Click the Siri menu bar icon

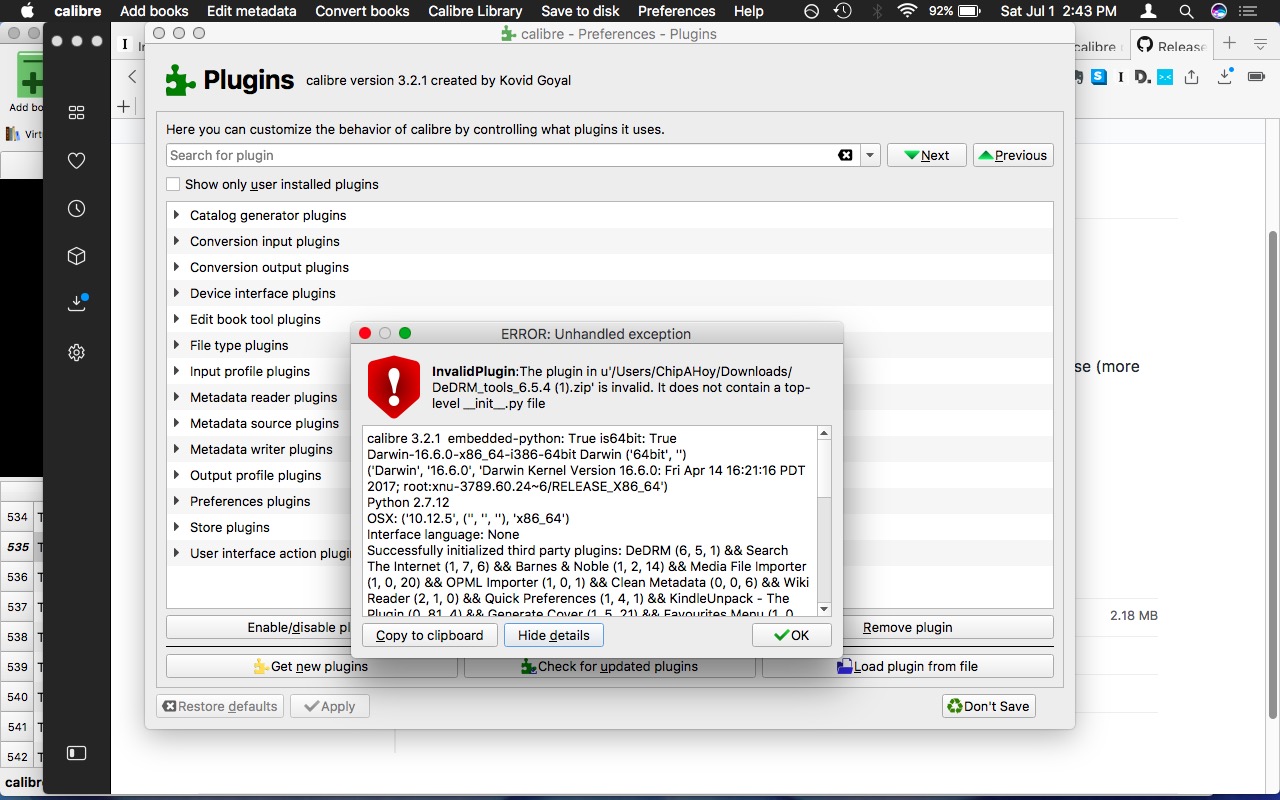click(x=1219, y=11)
